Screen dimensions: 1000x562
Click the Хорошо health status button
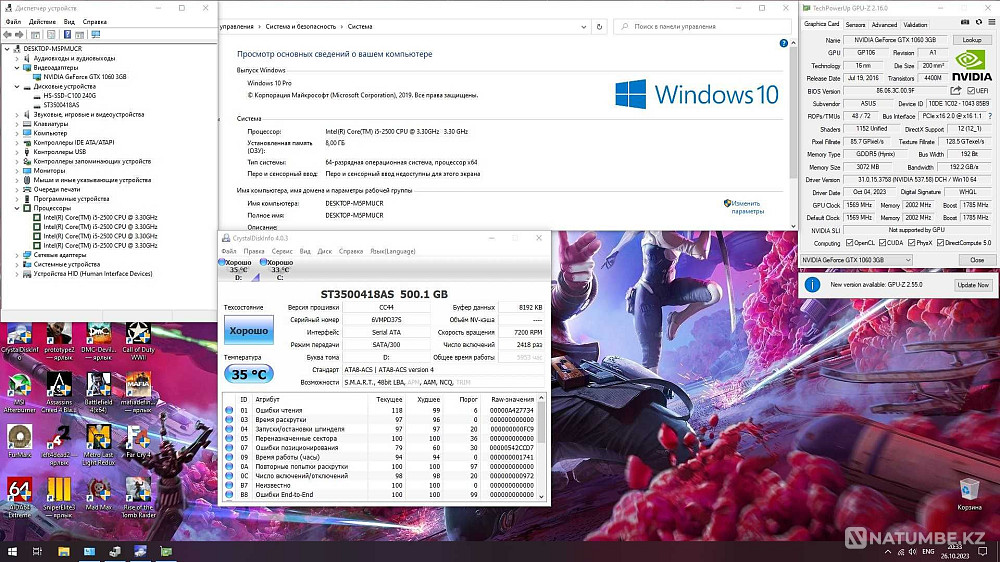249,330
